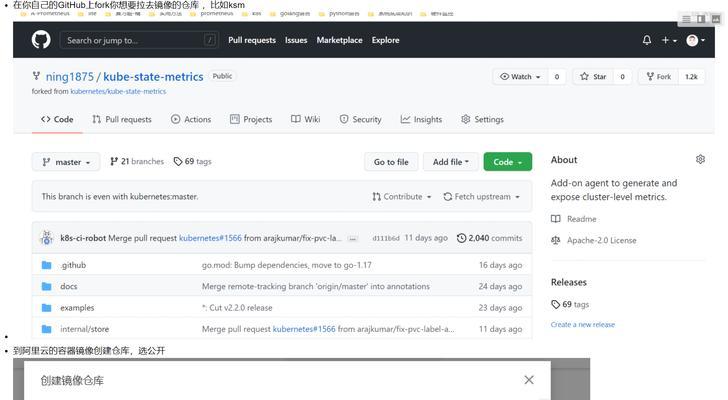Open the master branch selector

click(x=66, y=162)
